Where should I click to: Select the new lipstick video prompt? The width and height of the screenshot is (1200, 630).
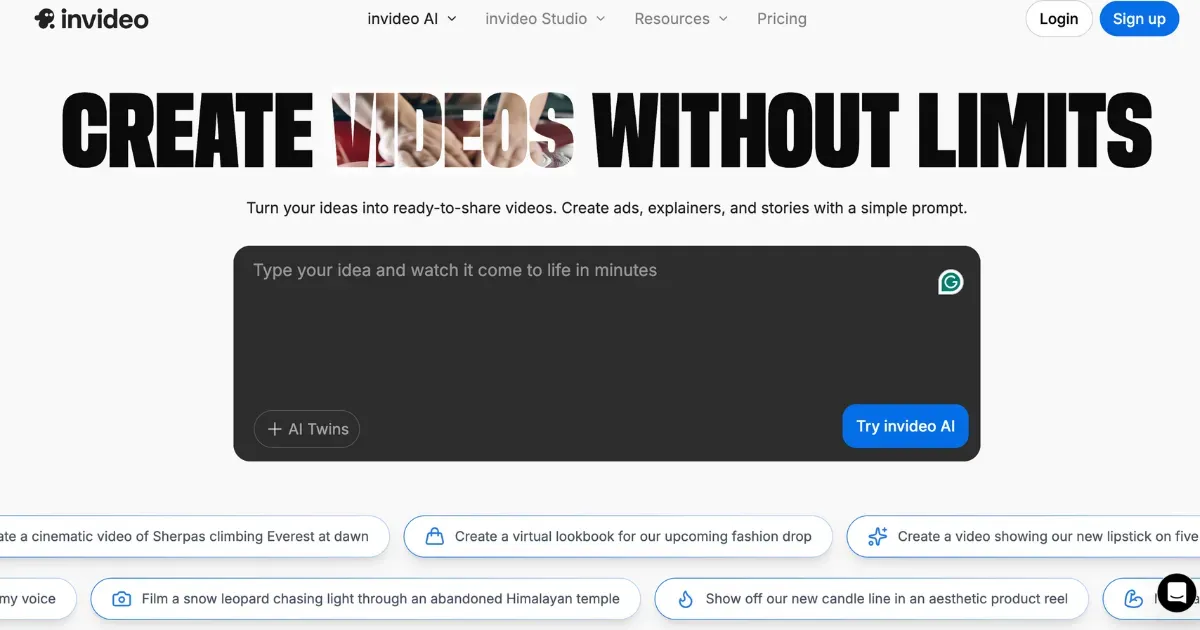[x=1023, y=537]
